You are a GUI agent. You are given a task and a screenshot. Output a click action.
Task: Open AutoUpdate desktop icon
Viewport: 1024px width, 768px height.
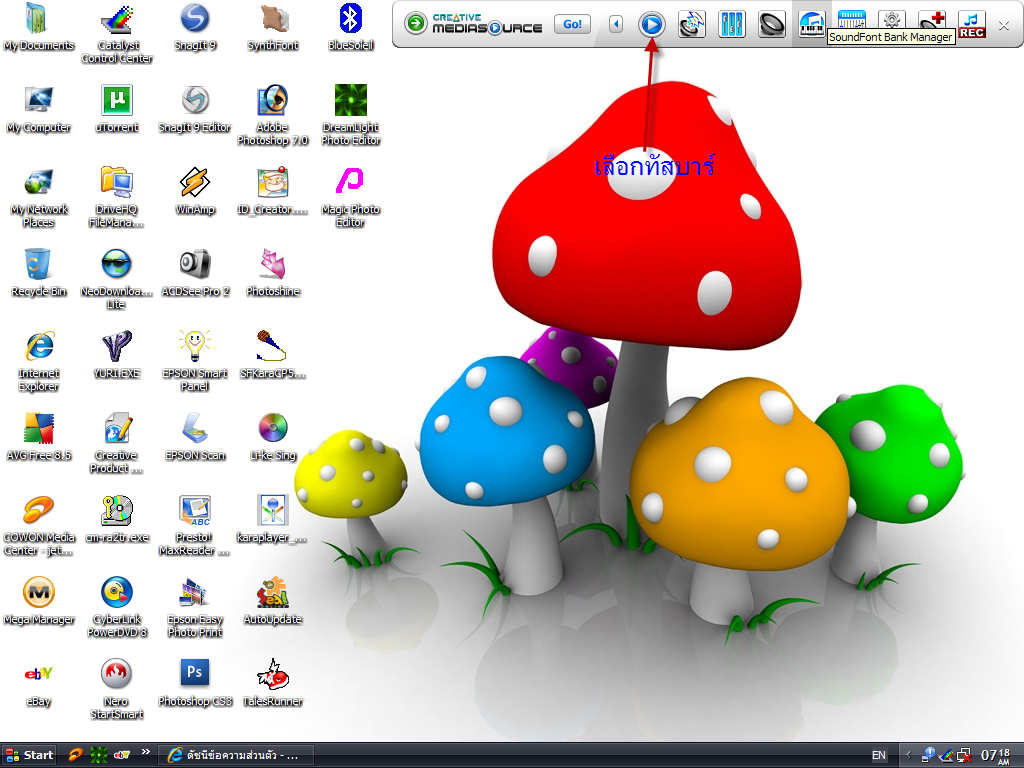tap(272, 601)
